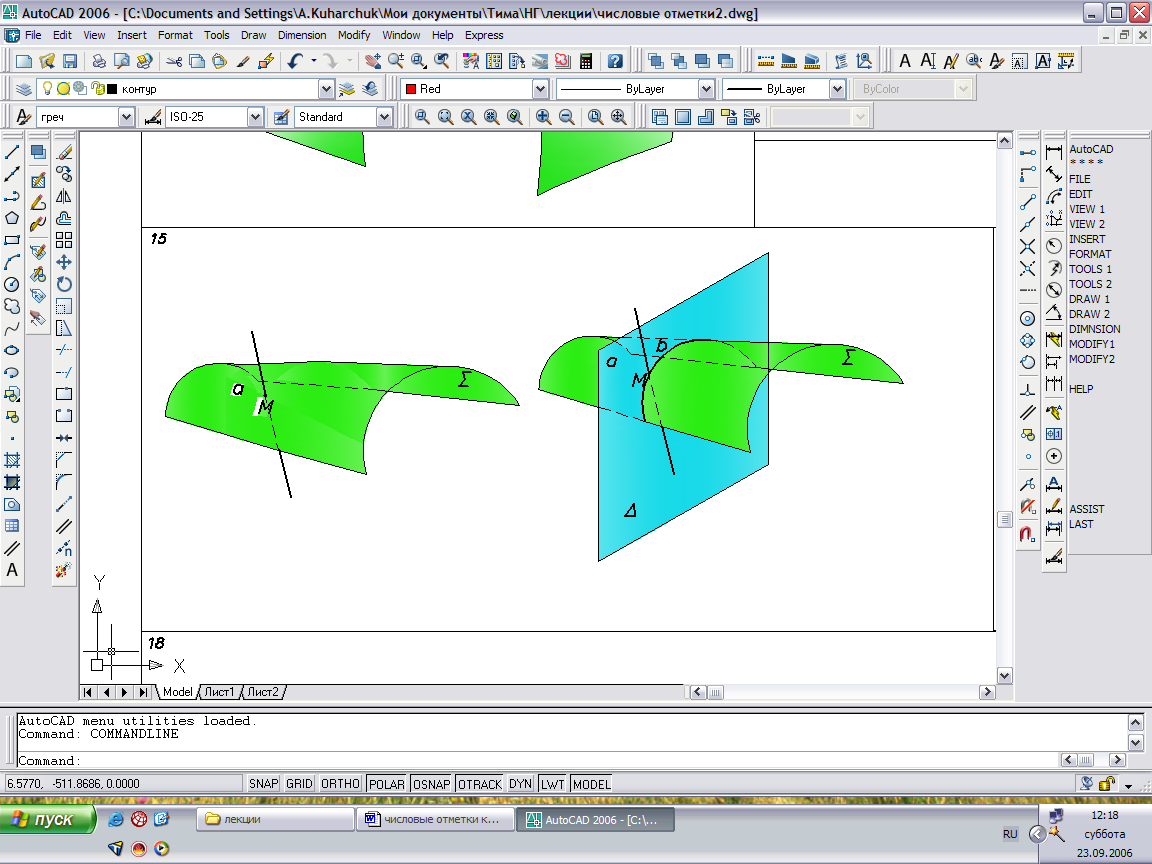Viewport: 1152px width, 864px height.
Task: Toggle OTRACK object snap tracking
Action: click(480, 784)
